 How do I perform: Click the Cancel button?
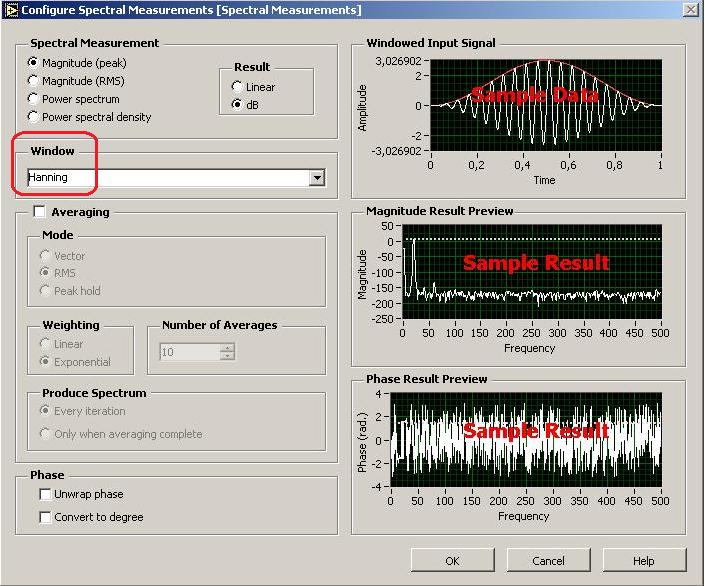click(x=548, y=561)
